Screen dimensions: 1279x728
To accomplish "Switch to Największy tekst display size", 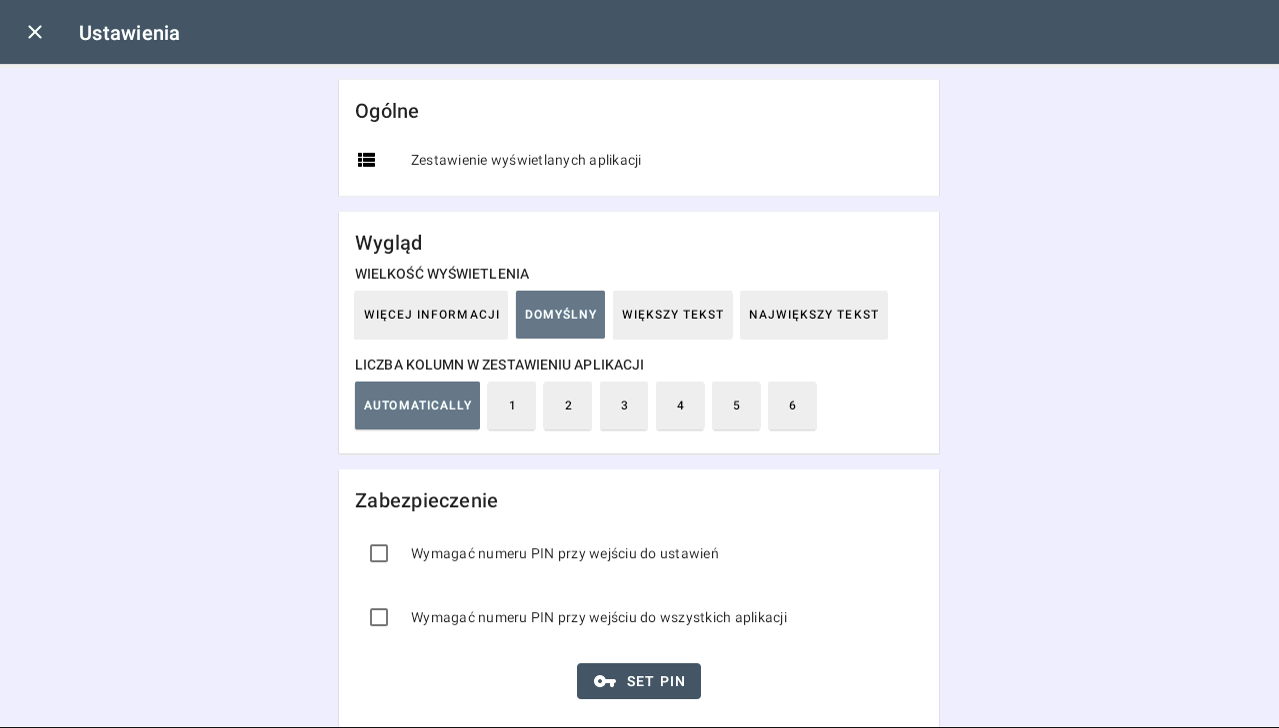I will (814, 315).
